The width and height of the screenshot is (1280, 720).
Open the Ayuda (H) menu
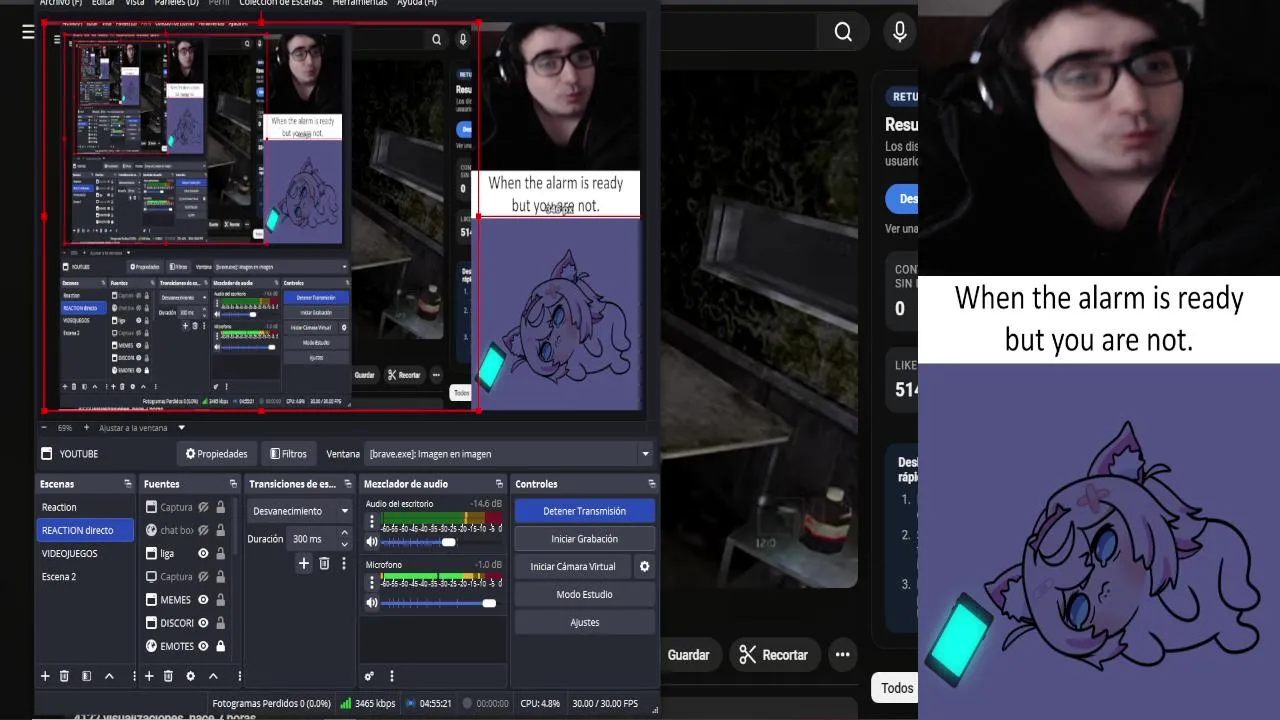(417, 3)
